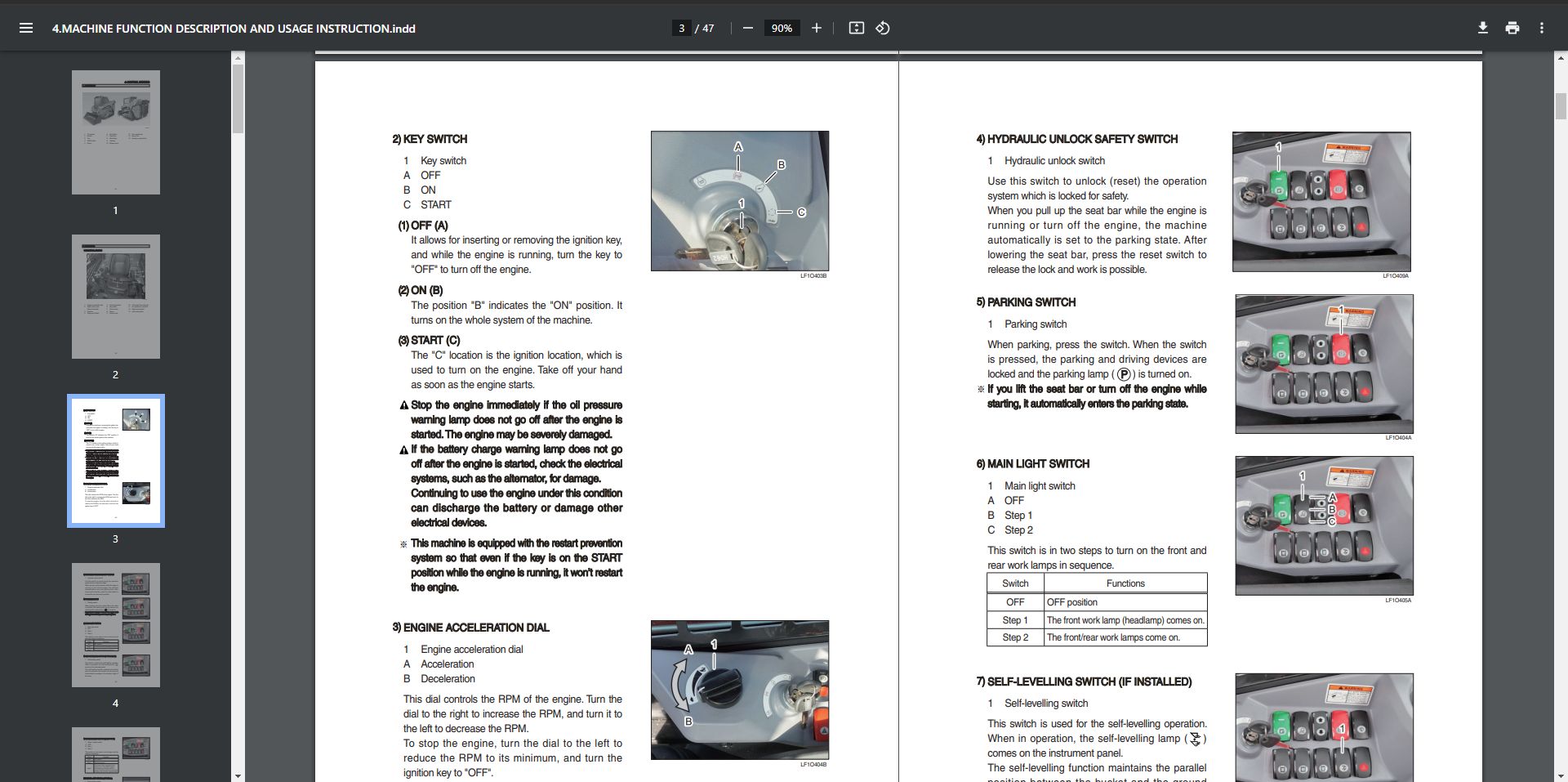Open the more actions three-dot menu
The image size is (1568, 782).
[1542, 28]
